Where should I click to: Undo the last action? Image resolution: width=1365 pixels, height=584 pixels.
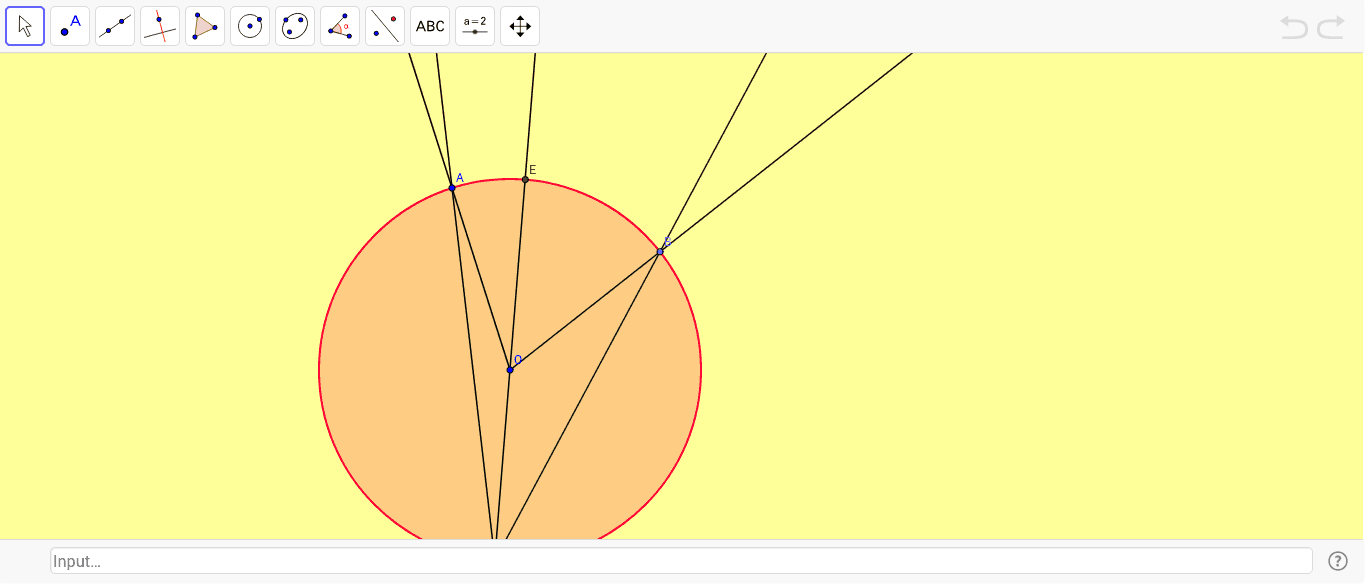click(1294, 27)
